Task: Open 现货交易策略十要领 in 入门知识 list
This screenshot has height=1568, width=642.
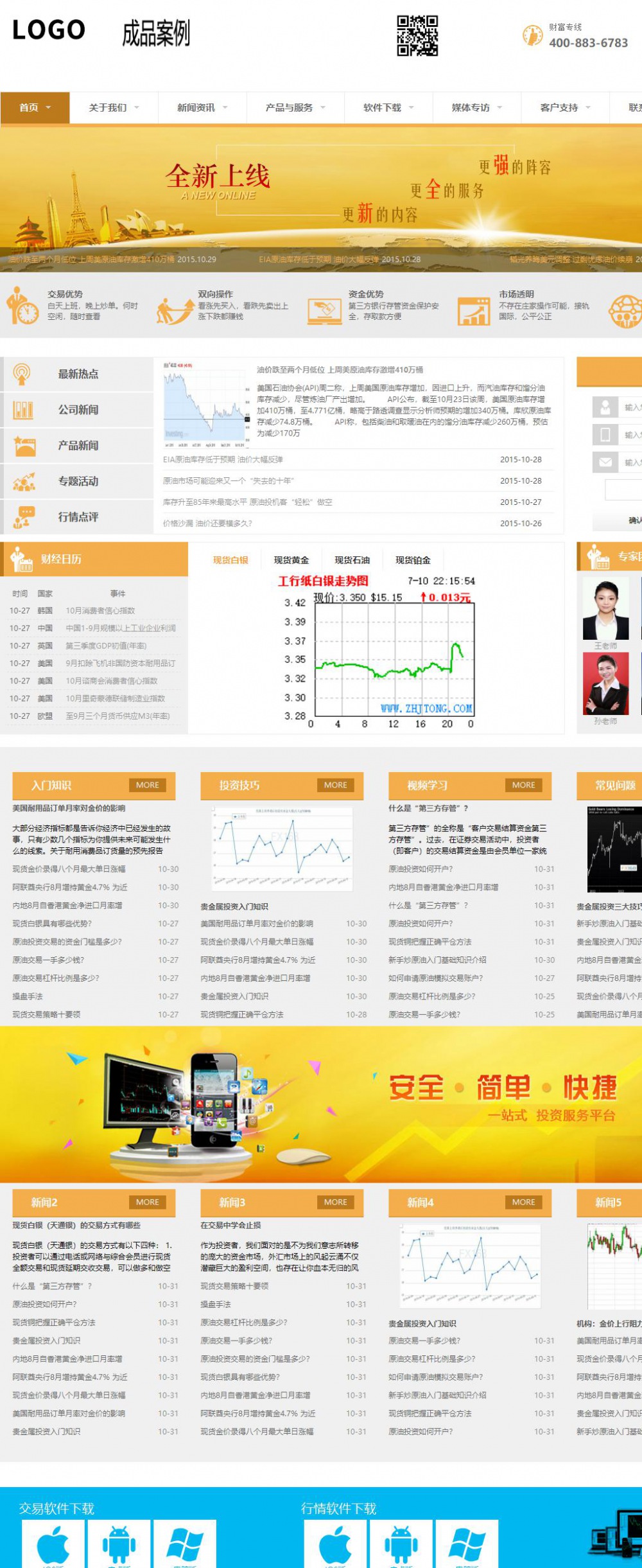Action: tap(46, 1014)
